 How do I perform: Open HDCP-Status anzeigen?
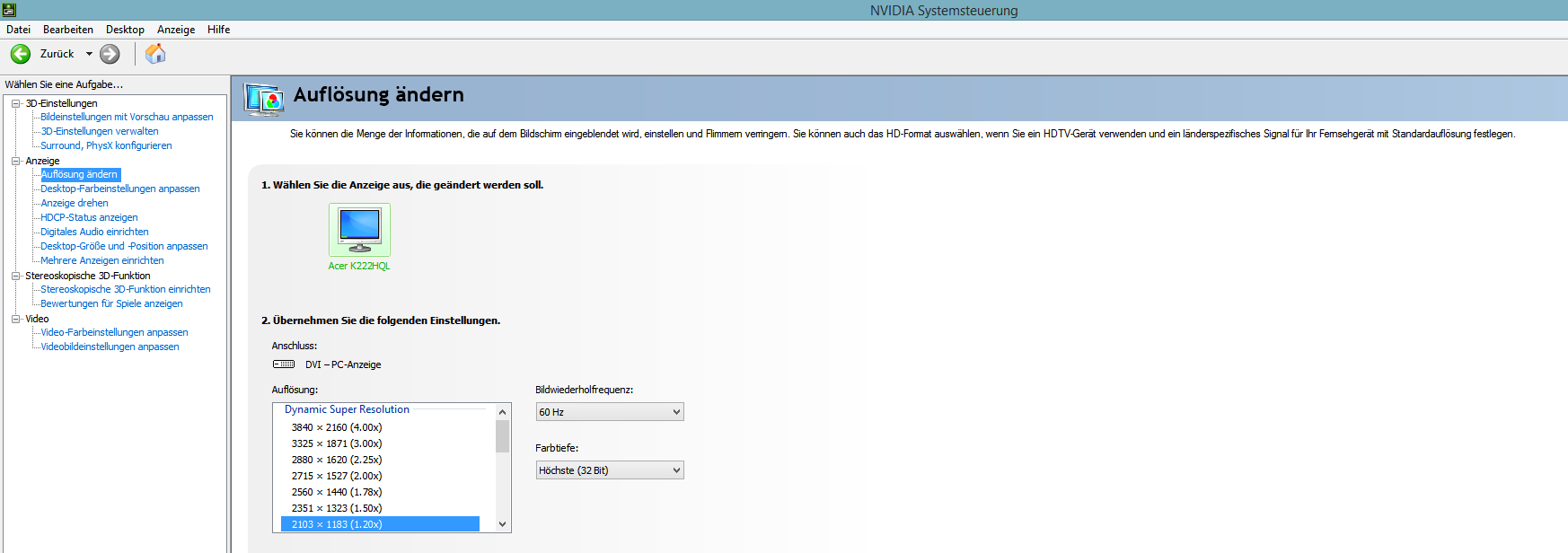point(89,217)
